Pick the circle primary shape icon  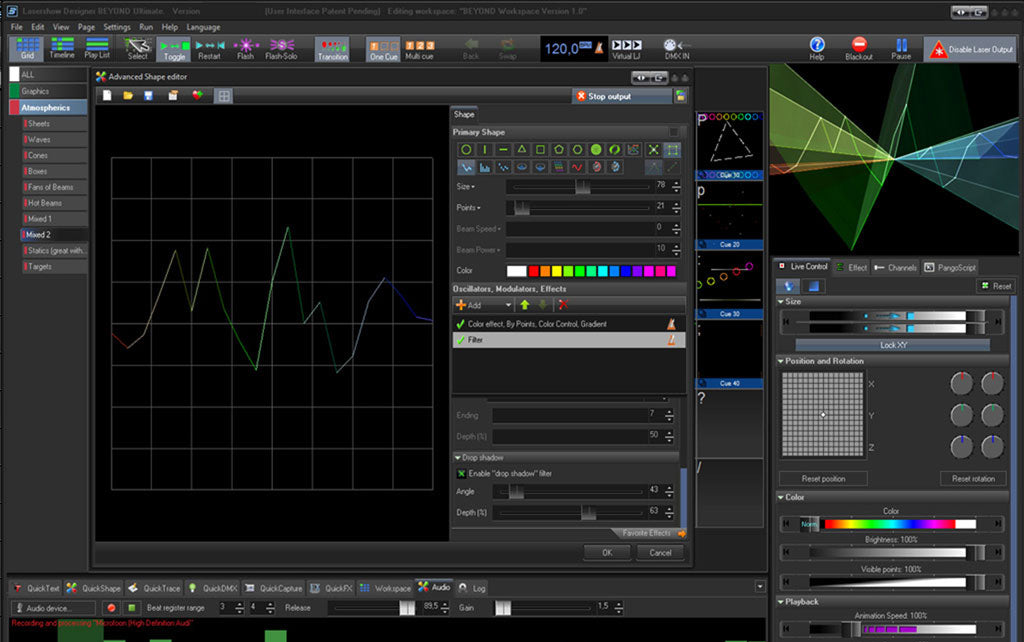tap(466, 149)
